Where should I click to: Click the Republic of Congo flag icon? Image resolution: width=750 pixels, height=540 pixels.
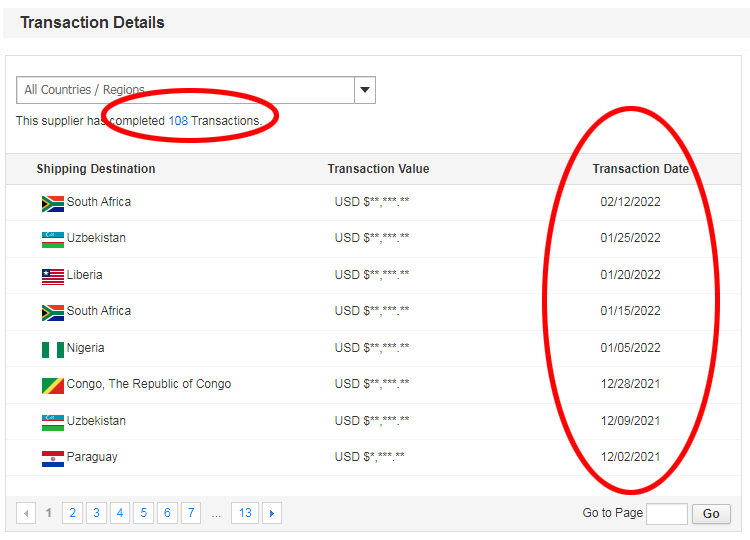(x=52, y=385)
